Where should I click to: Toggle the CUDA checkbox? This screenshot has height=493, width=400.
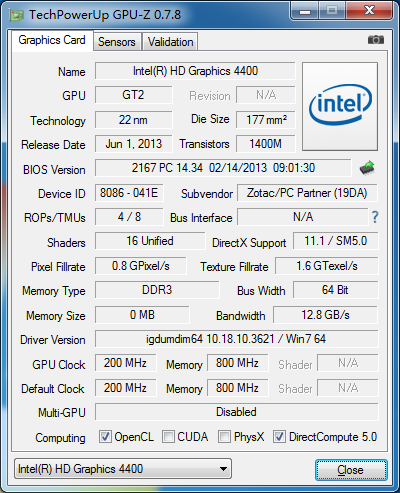click(168, 437)
